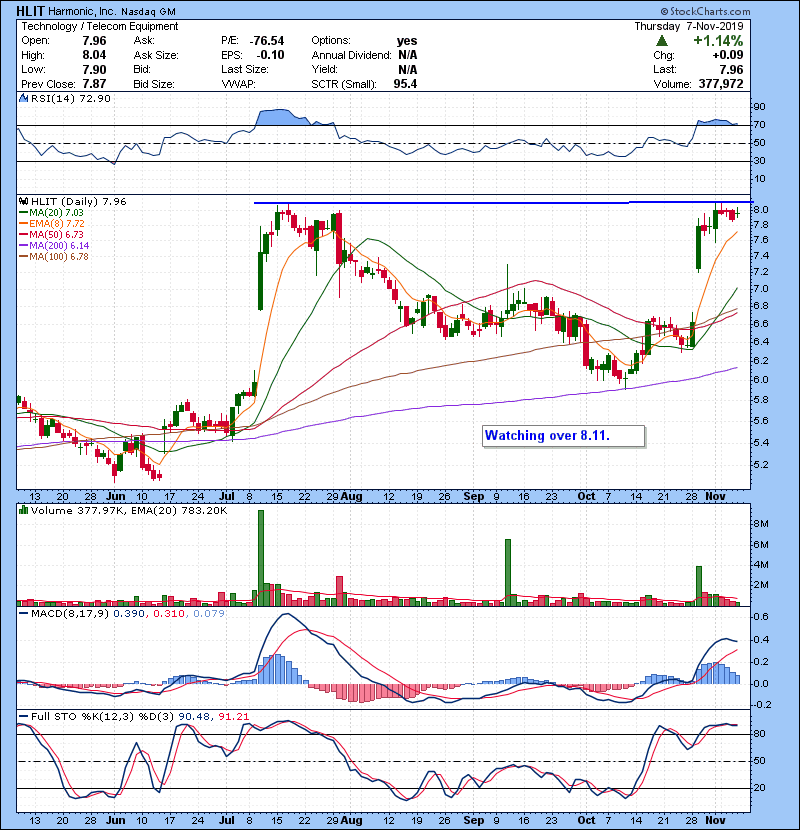Click the Harmonic, Inc. company name
Viewport: 800px width, 830px height.
83,11
